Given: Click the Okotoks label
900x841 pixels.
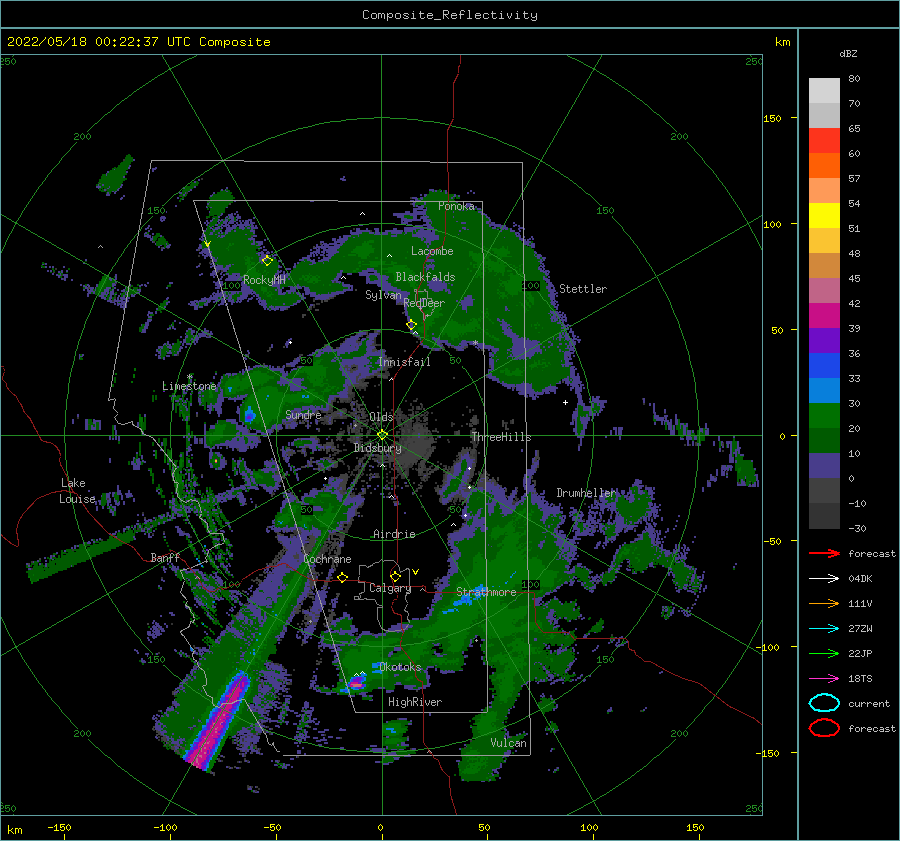Looking at the screenshot, I should tap(400, 667).
